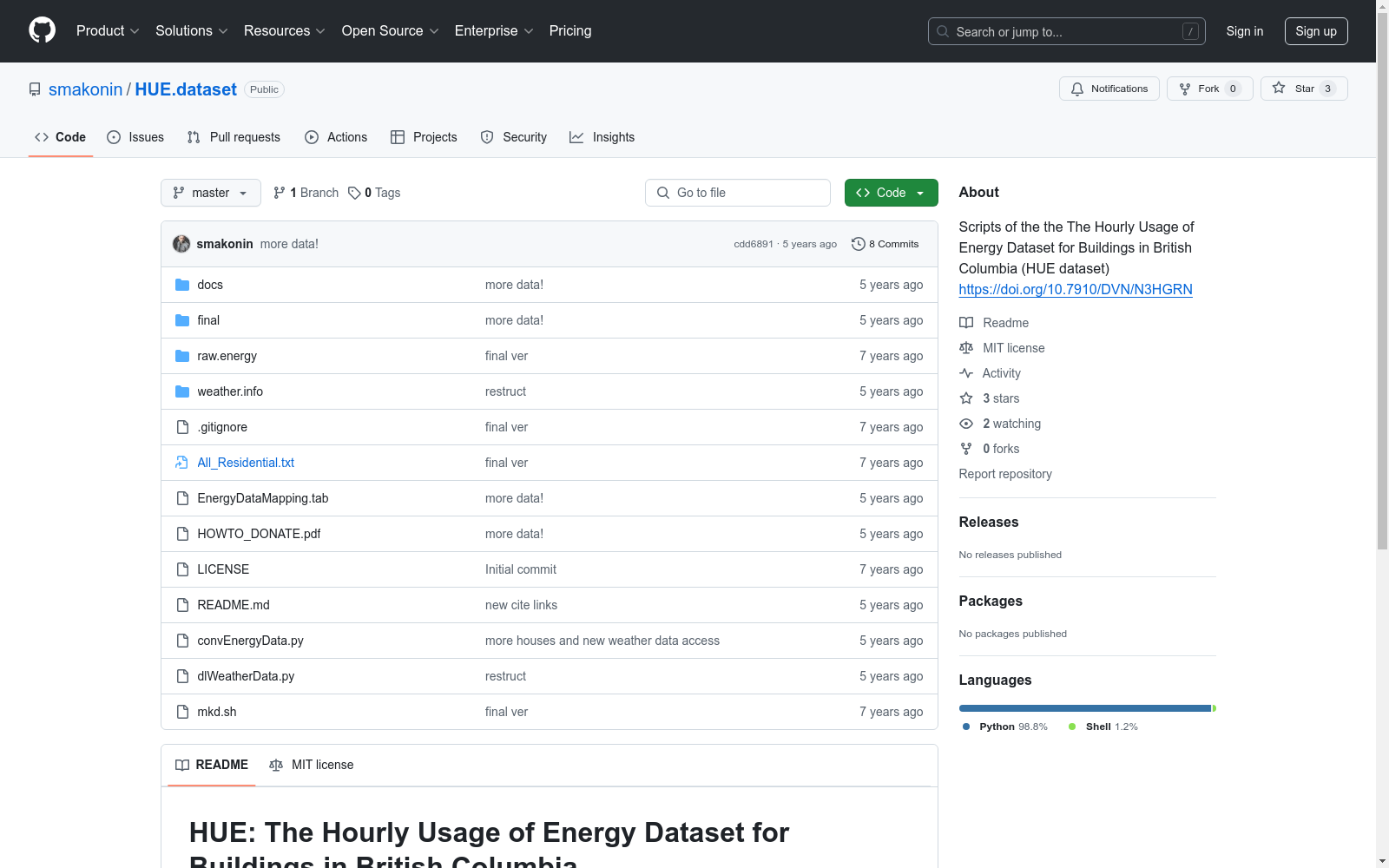The height and width of the screenshot is (868, 1389).
Task: Click the dlWeatherData.py file icon
Action: [182, 676]
